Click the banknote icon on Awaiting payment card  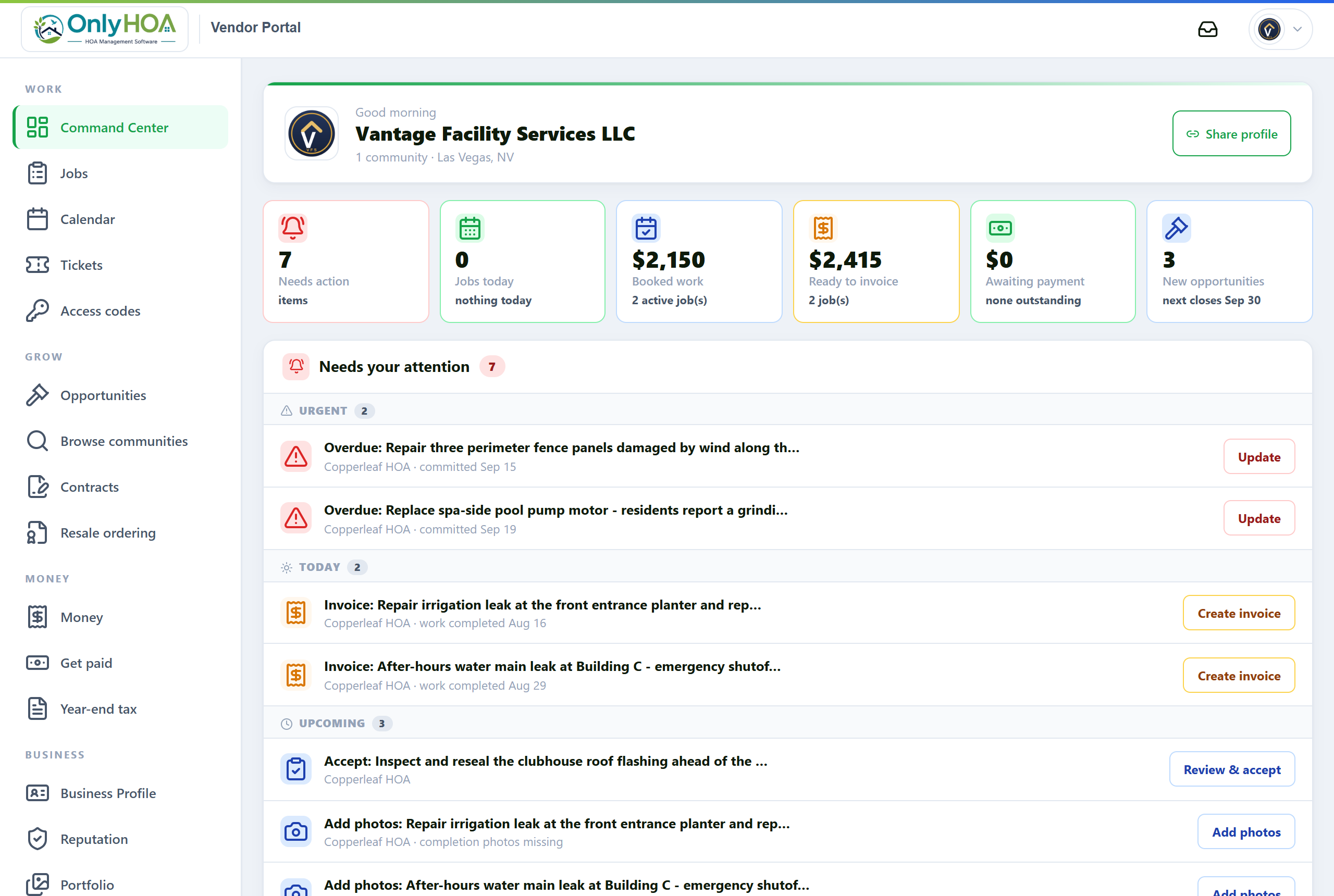(x=1000, y=228)
